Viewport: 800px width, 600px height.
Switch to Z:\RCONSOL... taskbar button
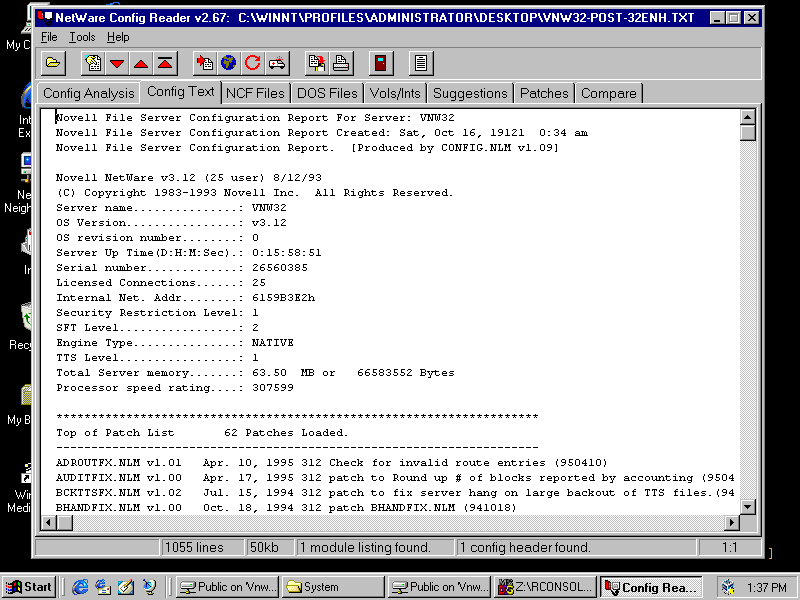click(x=545, y=587)
